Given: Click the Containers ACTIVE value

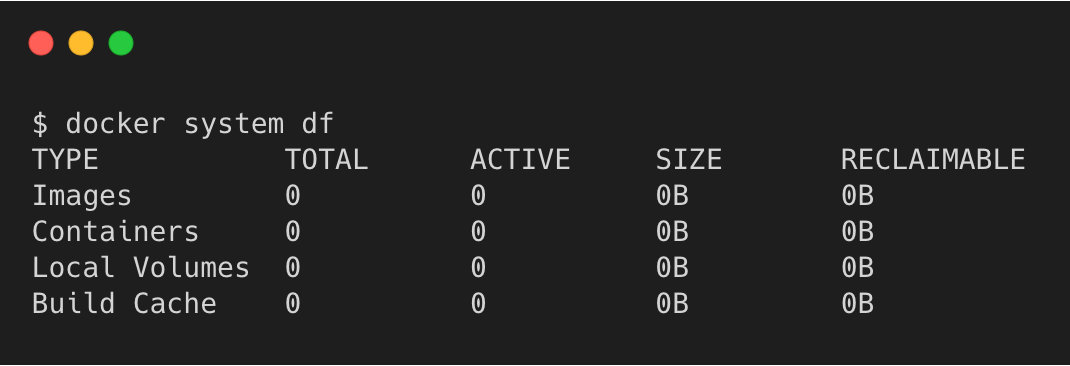Looking at the screenshot, I should [x=478, y=232].
